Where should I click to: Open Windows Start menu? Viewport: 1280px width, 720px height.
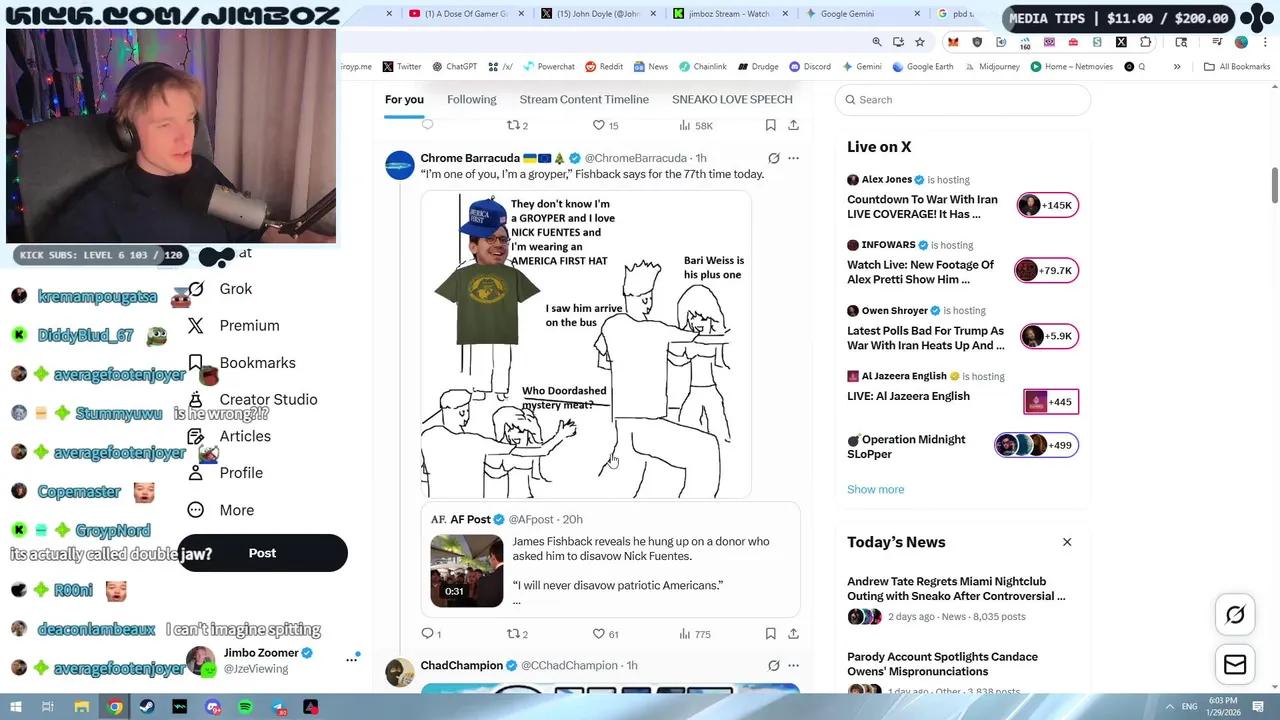16,707
